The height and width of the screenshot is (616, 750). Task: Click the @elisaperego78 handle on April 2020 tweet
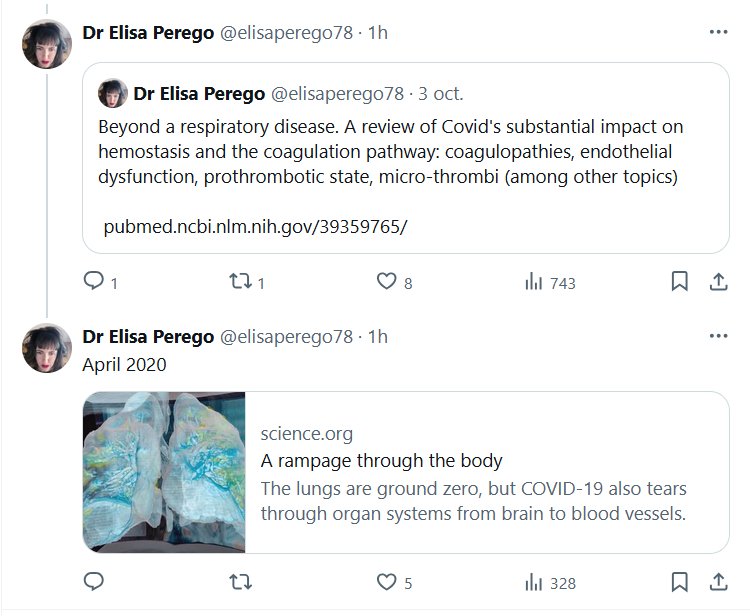(x=286, y=337)
